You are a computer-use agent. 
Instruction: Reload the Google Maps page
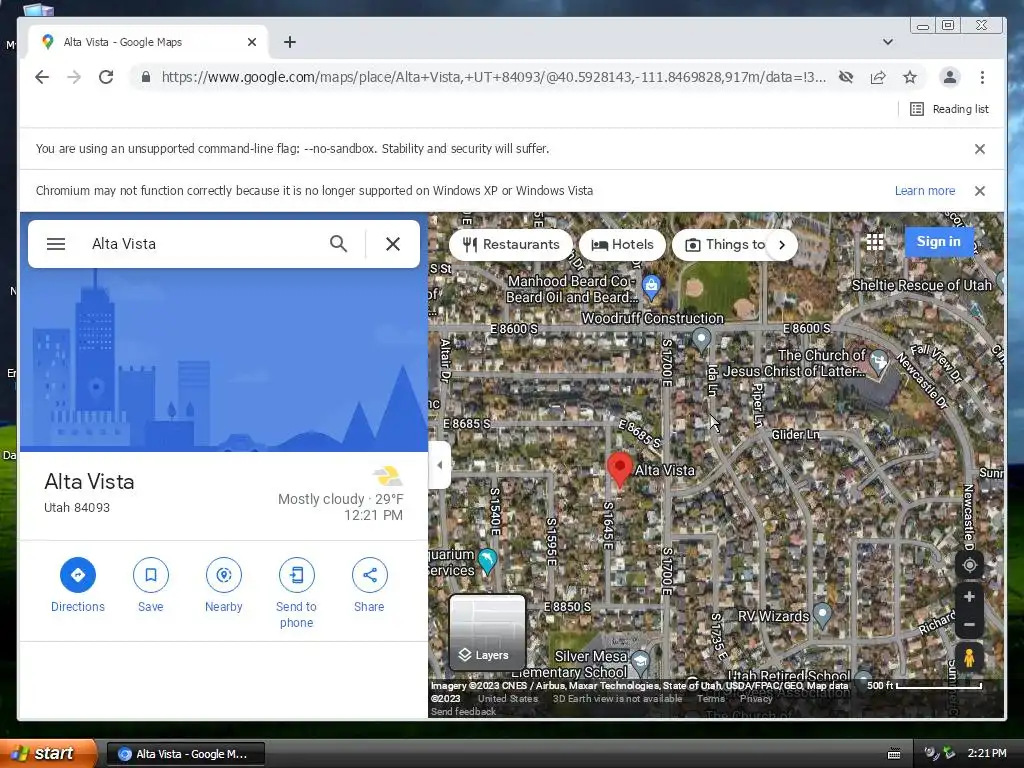click(106, 77)
